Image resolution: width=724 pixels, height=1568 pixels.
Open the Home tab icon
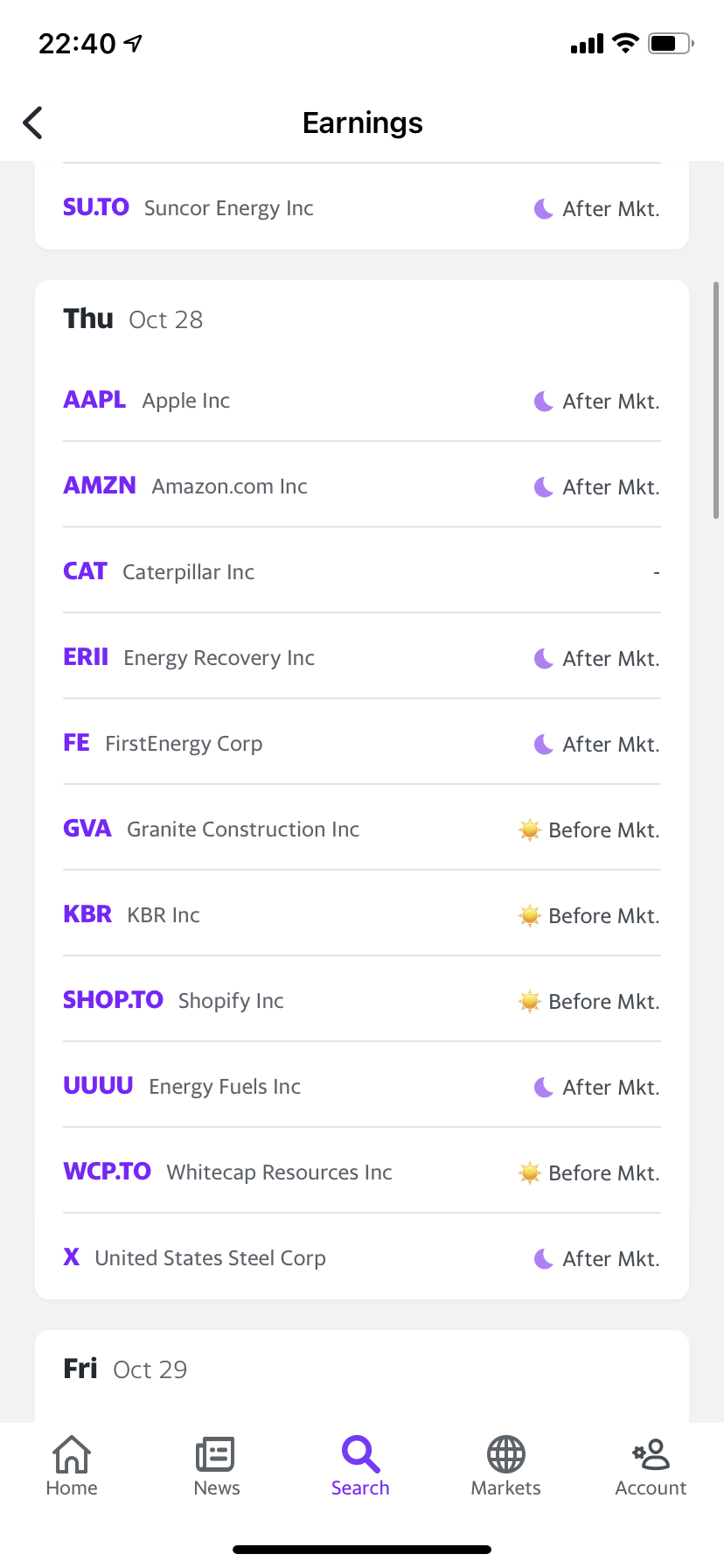[x=72, y=1454]
